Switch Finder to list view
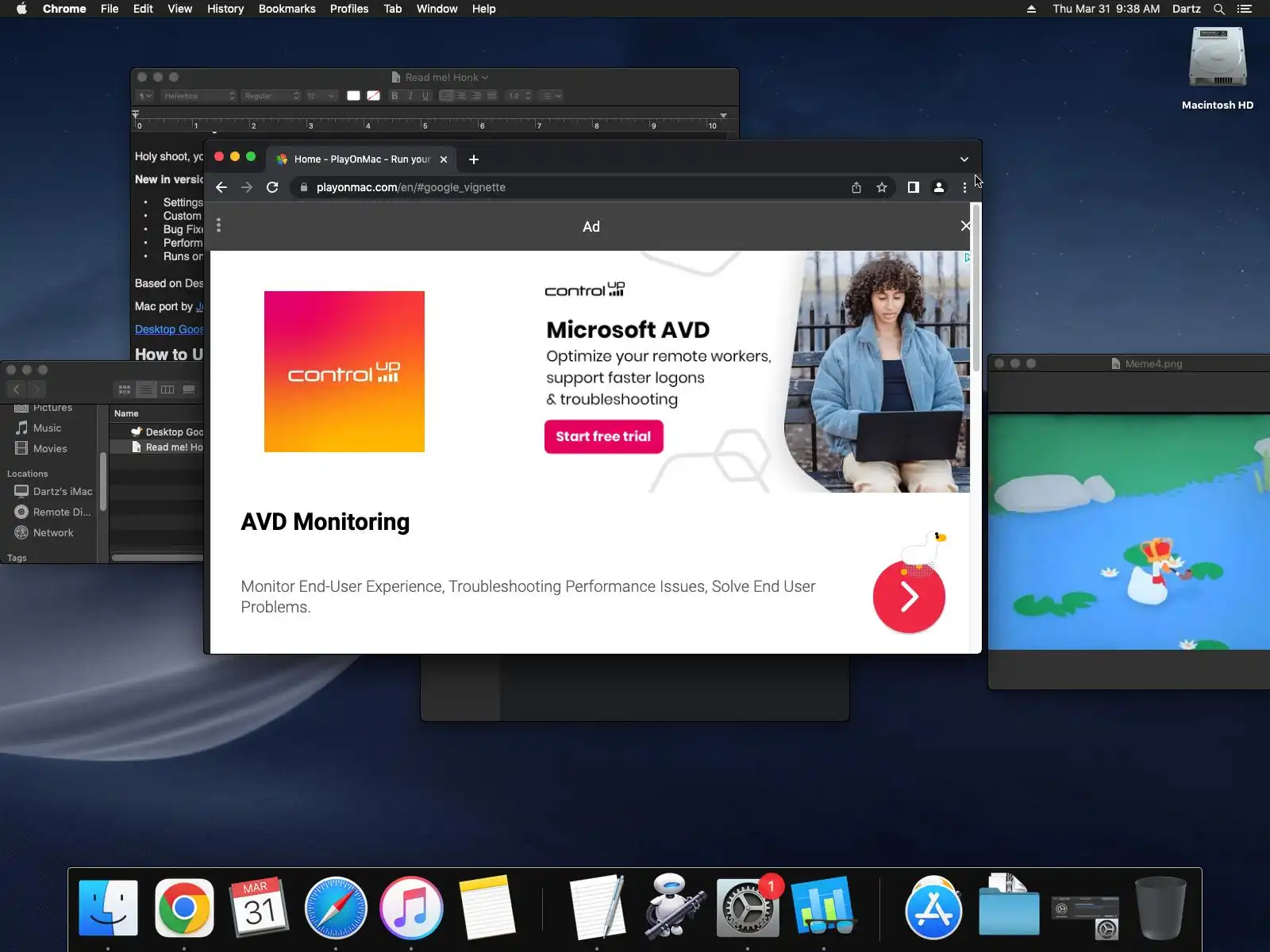Screen dimensions: 1270x952 point(146,390)
